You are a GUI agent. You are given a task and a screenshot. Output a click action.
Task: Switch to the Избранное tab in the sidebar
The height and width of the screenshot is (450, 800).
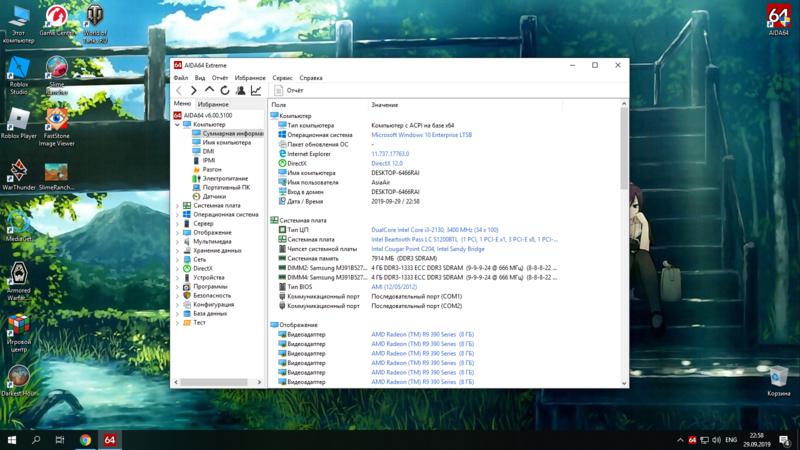[213, 104]
